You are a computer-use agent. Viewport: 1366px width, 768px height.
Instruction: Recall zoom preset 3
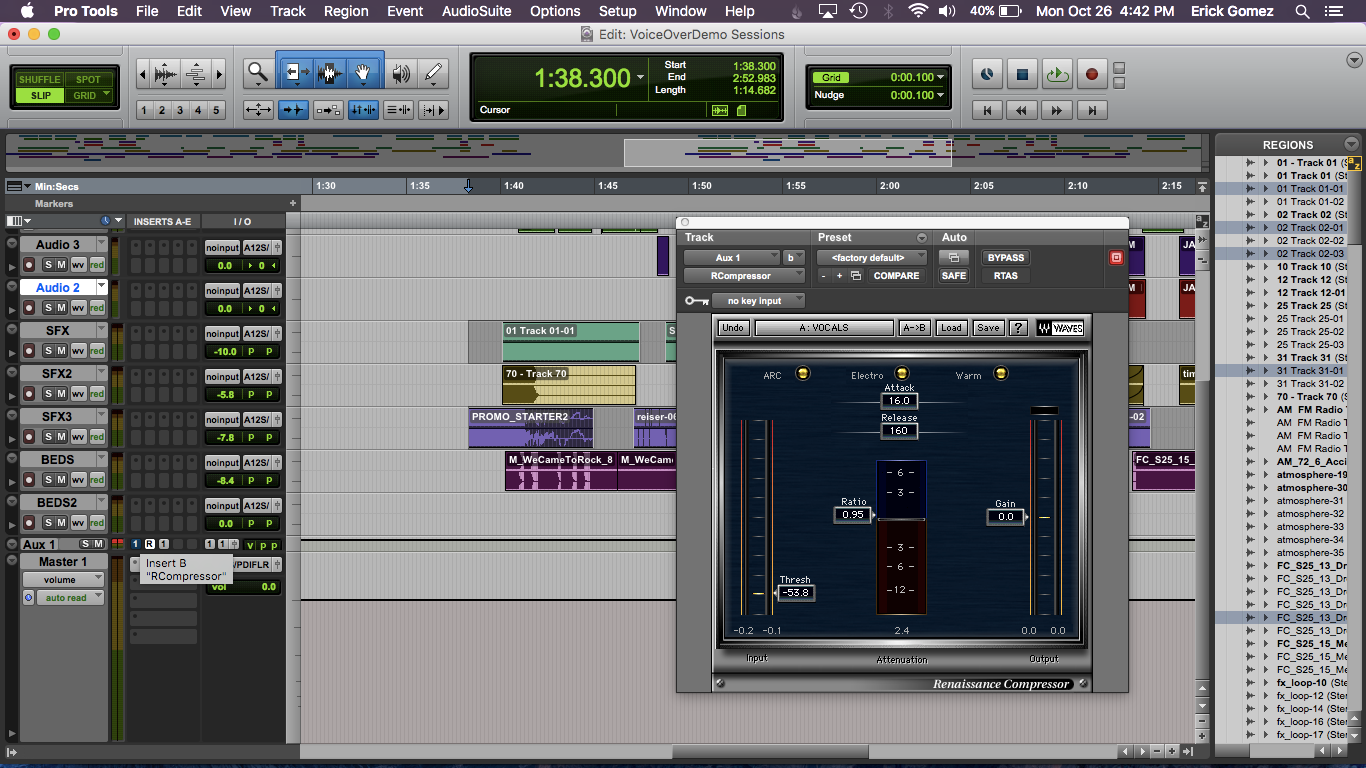pos(180,110)
